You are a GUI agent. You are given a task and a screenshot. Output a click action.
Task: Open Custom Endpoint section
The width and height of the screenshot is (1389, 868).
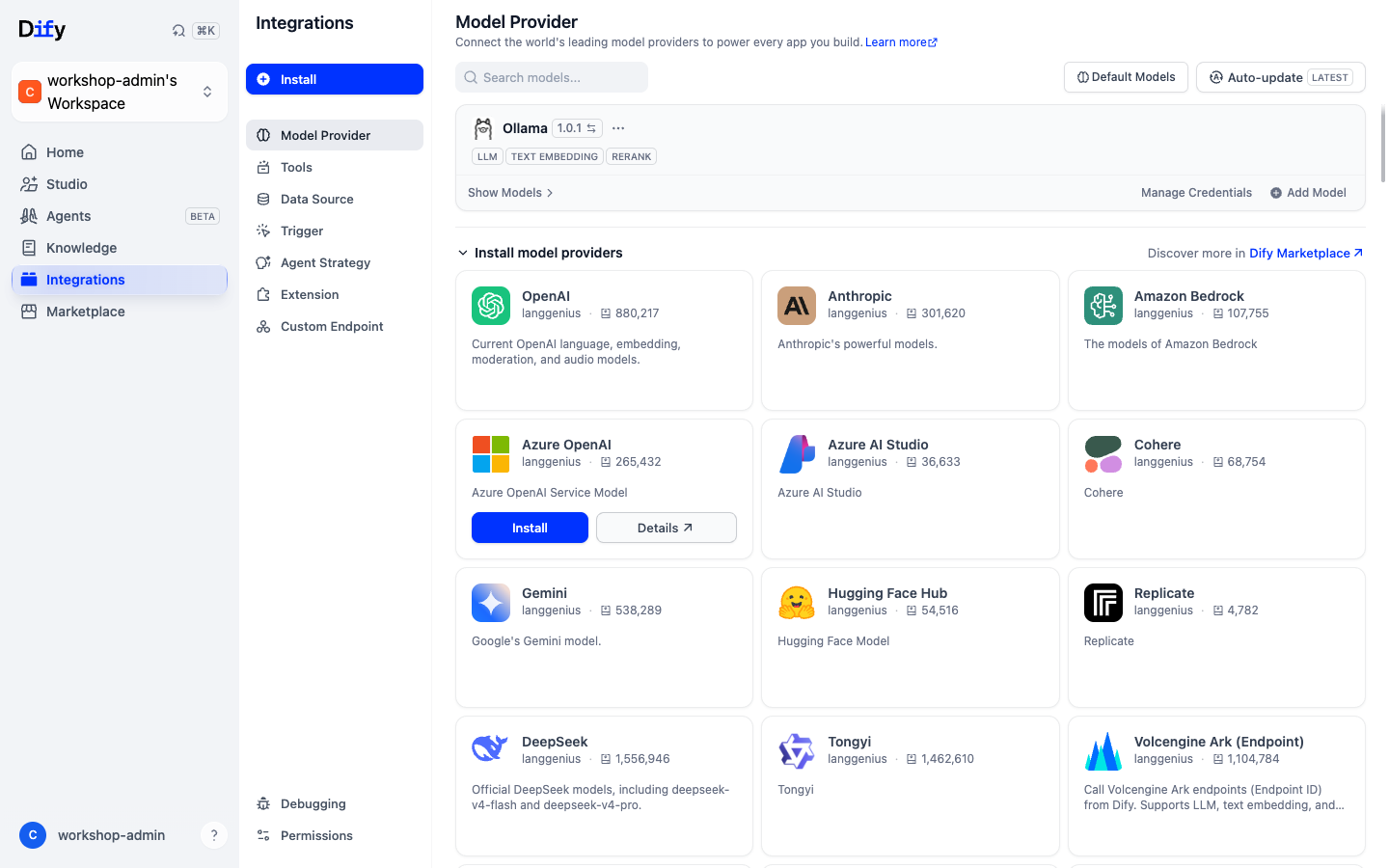point(335,326)
